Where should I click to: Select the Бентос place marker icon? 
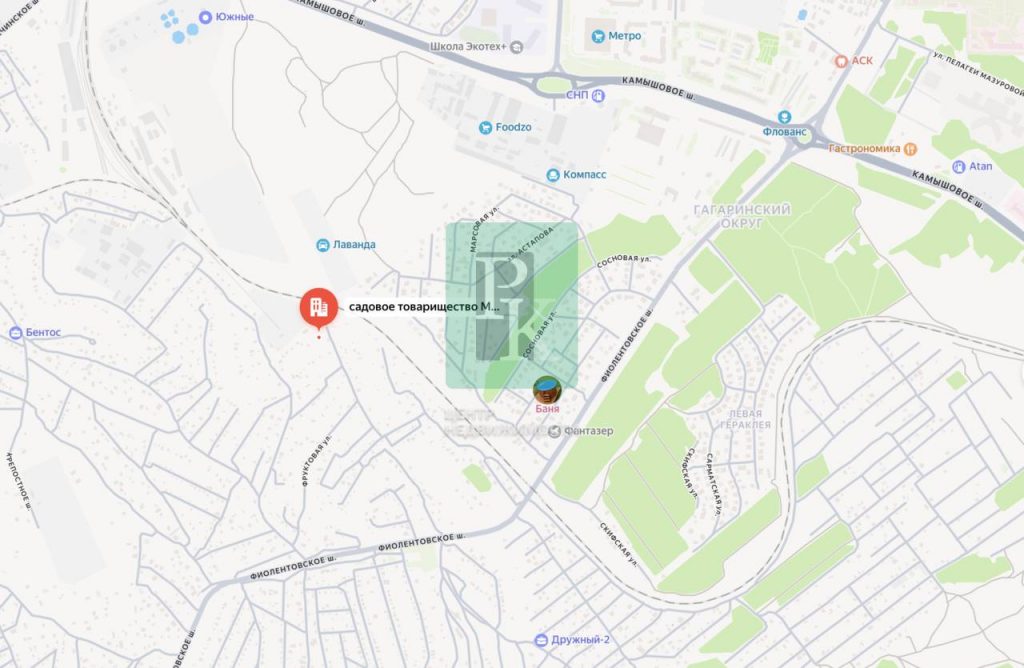[16, 333]
